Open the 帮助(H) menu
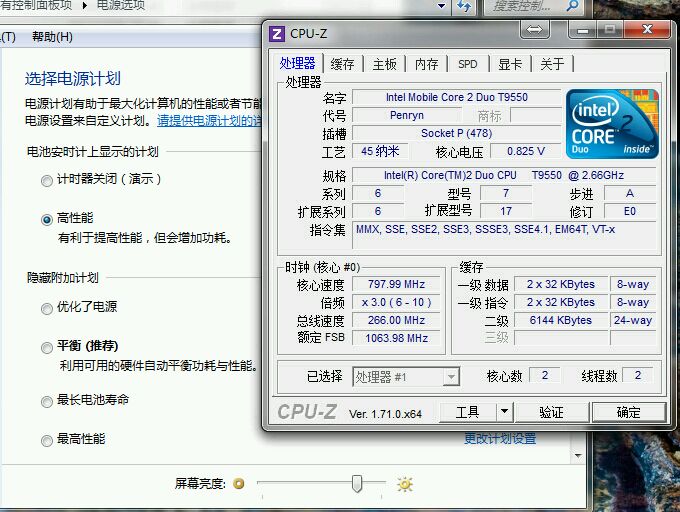This screenshot has height=512, width=680. pyautogui.click(x=52, y=37)
